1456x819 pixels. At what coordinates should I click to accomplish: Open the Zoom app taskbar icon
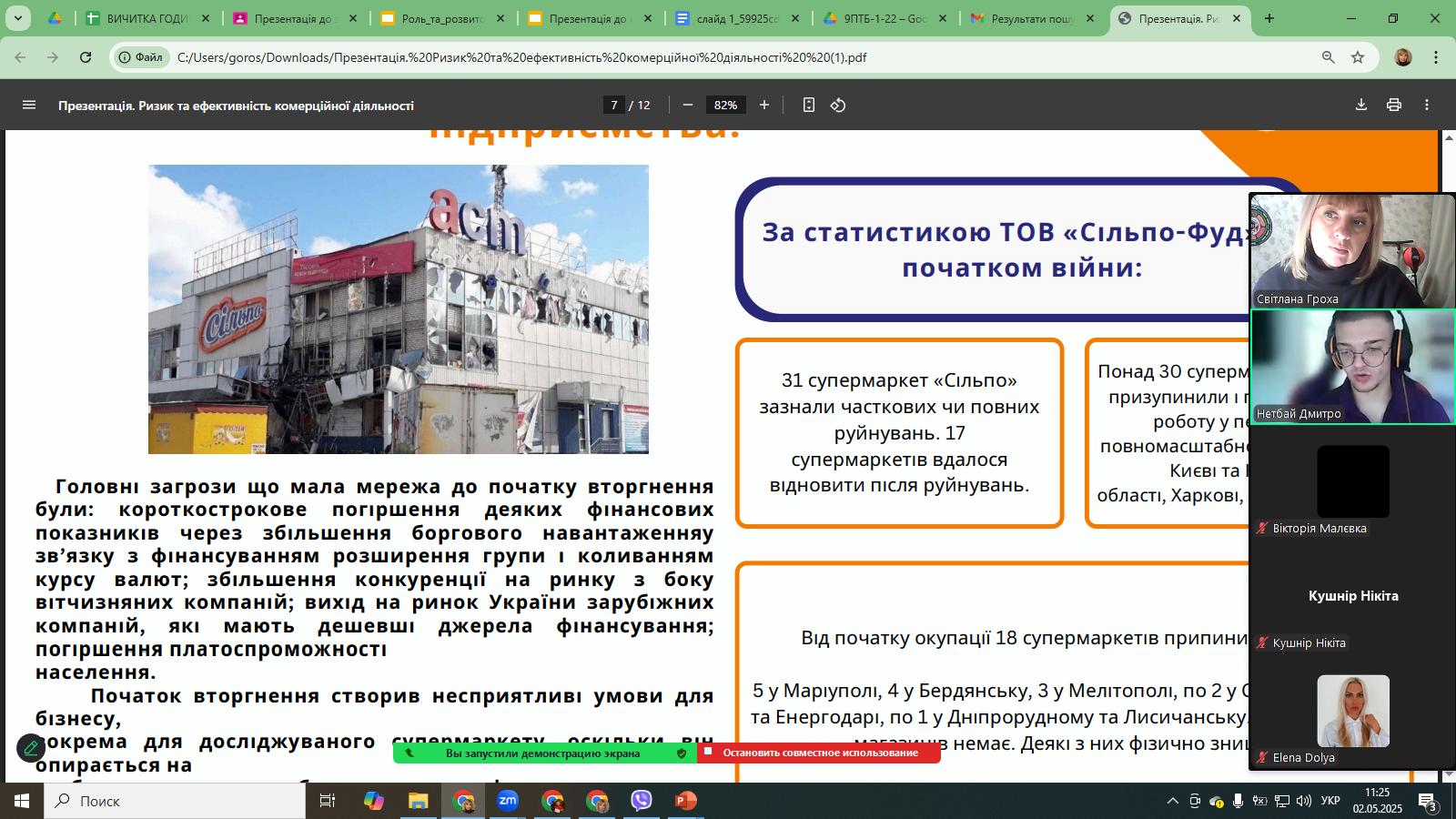pyautogui.click(x=507, y=801)
